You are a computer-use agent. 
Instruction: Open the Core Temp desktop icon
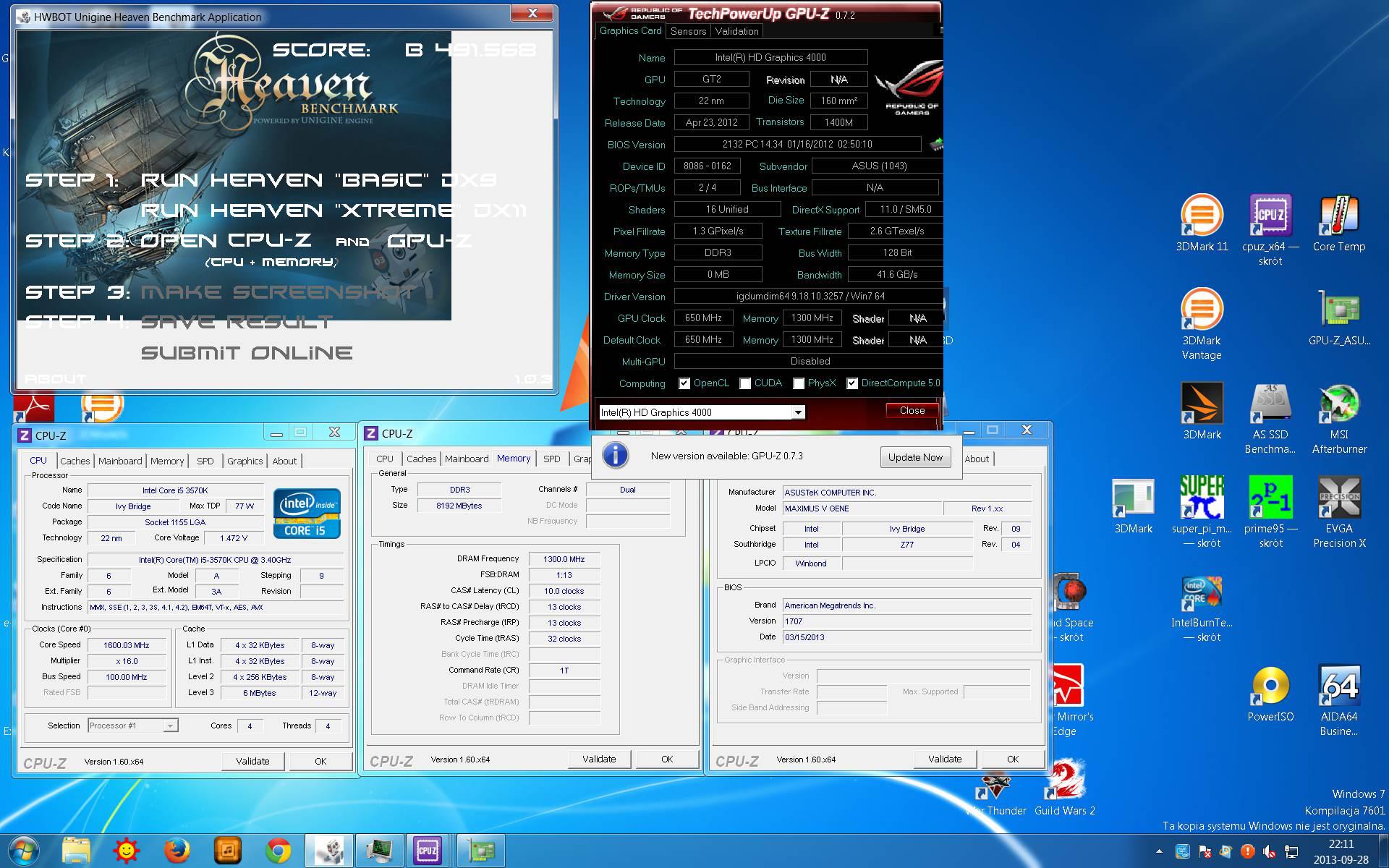click(1338, 224)
